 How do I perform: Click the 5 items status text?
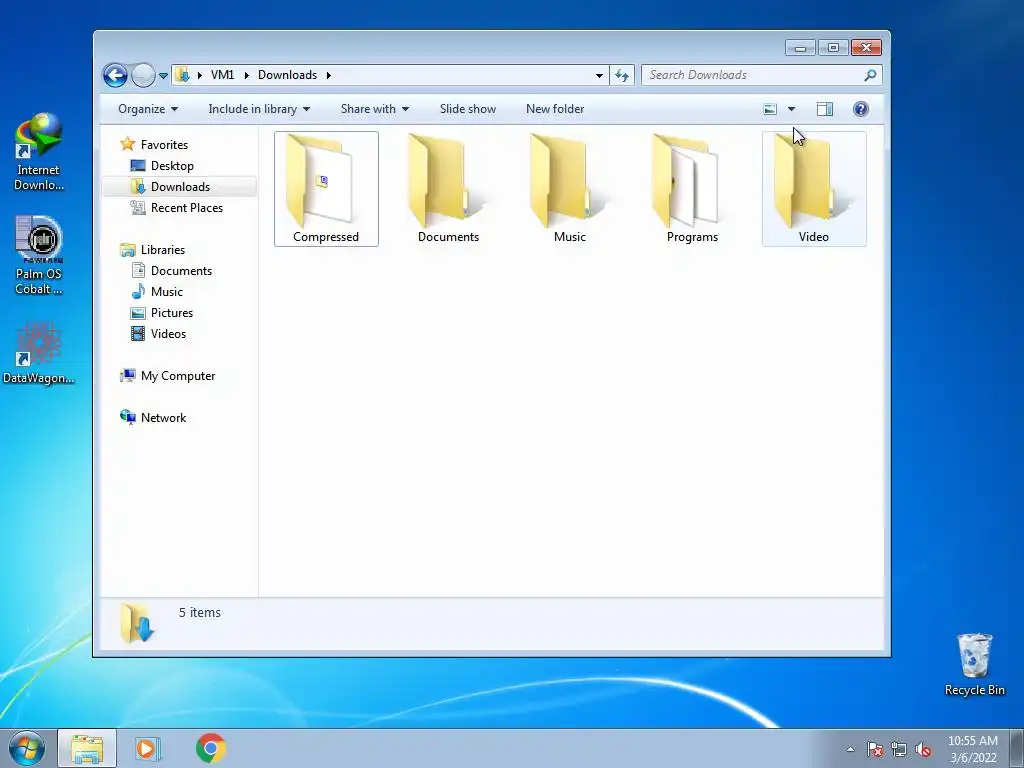200,613
